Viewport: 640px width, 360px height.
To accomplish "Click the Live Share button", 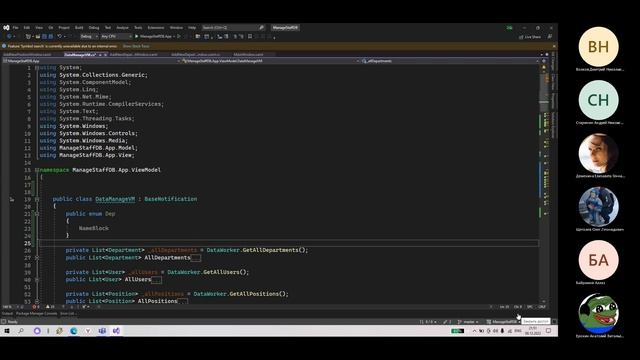I will pos(530,37).
